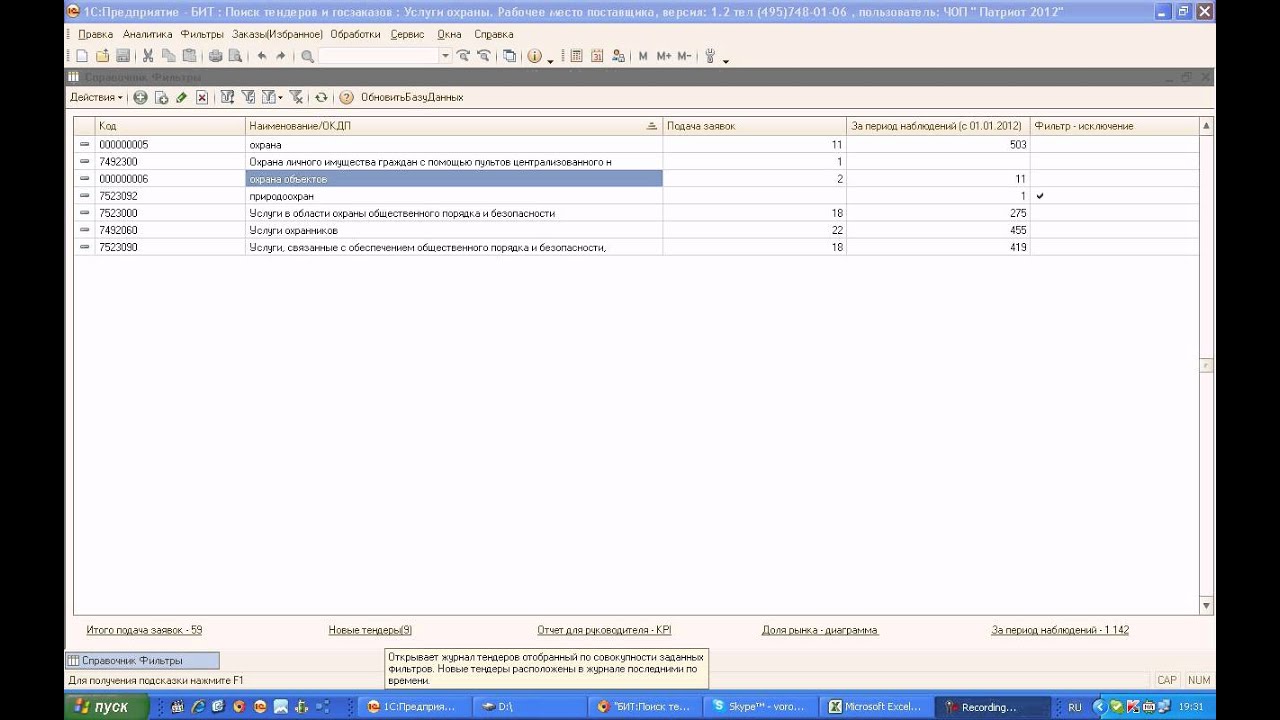The height and width of the screenshot is (720, 1280).
Task: Click link Отчет для руководителя - KPI
Action: 604,630
